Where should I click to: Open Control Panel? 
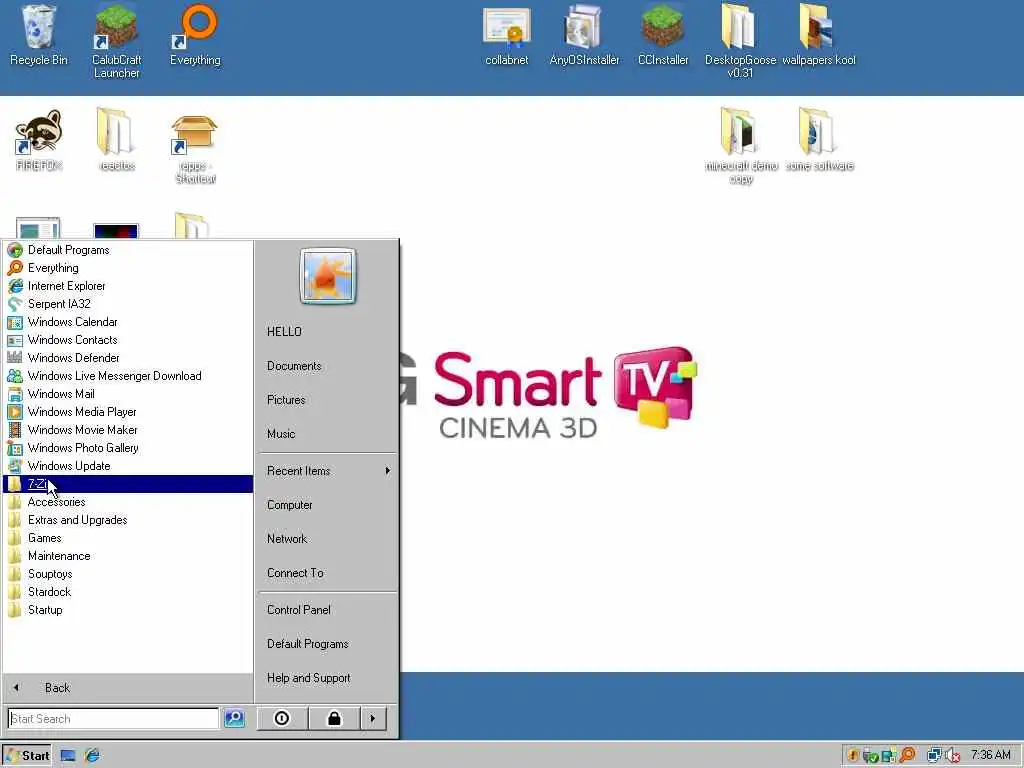(x=328, y=610)
